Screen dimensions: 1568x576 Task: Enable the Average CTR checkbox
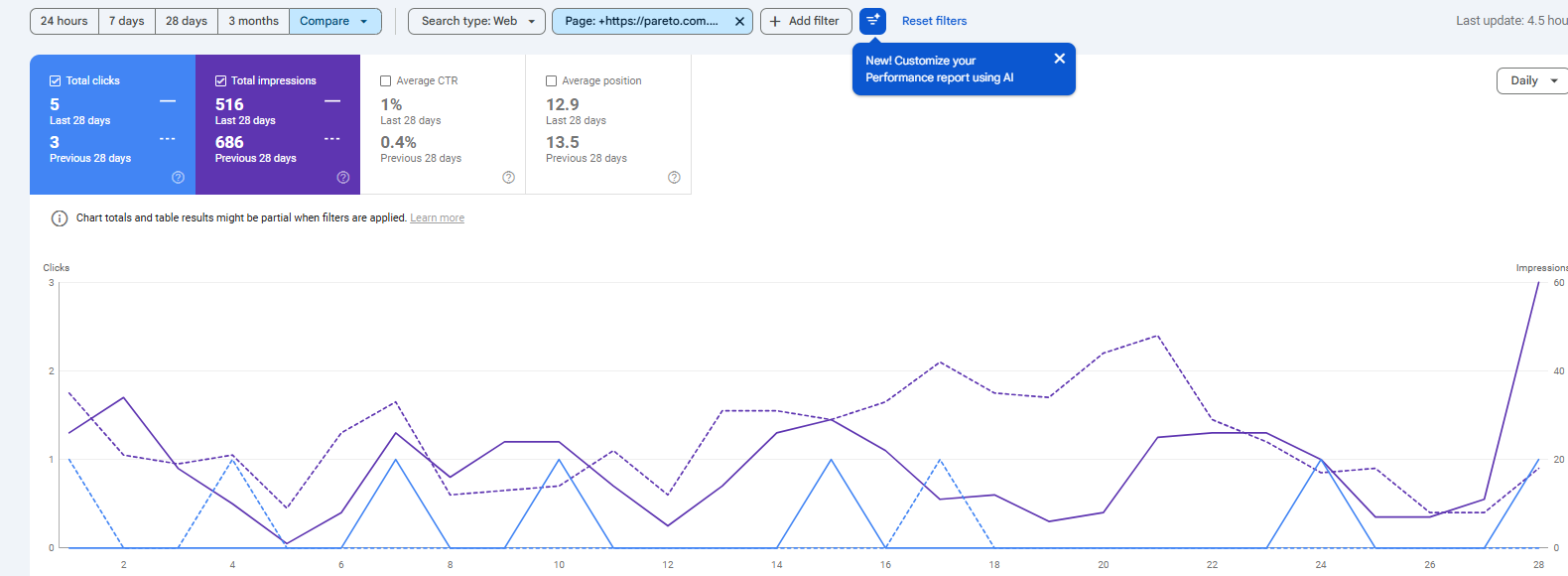[x=386, y=81]
